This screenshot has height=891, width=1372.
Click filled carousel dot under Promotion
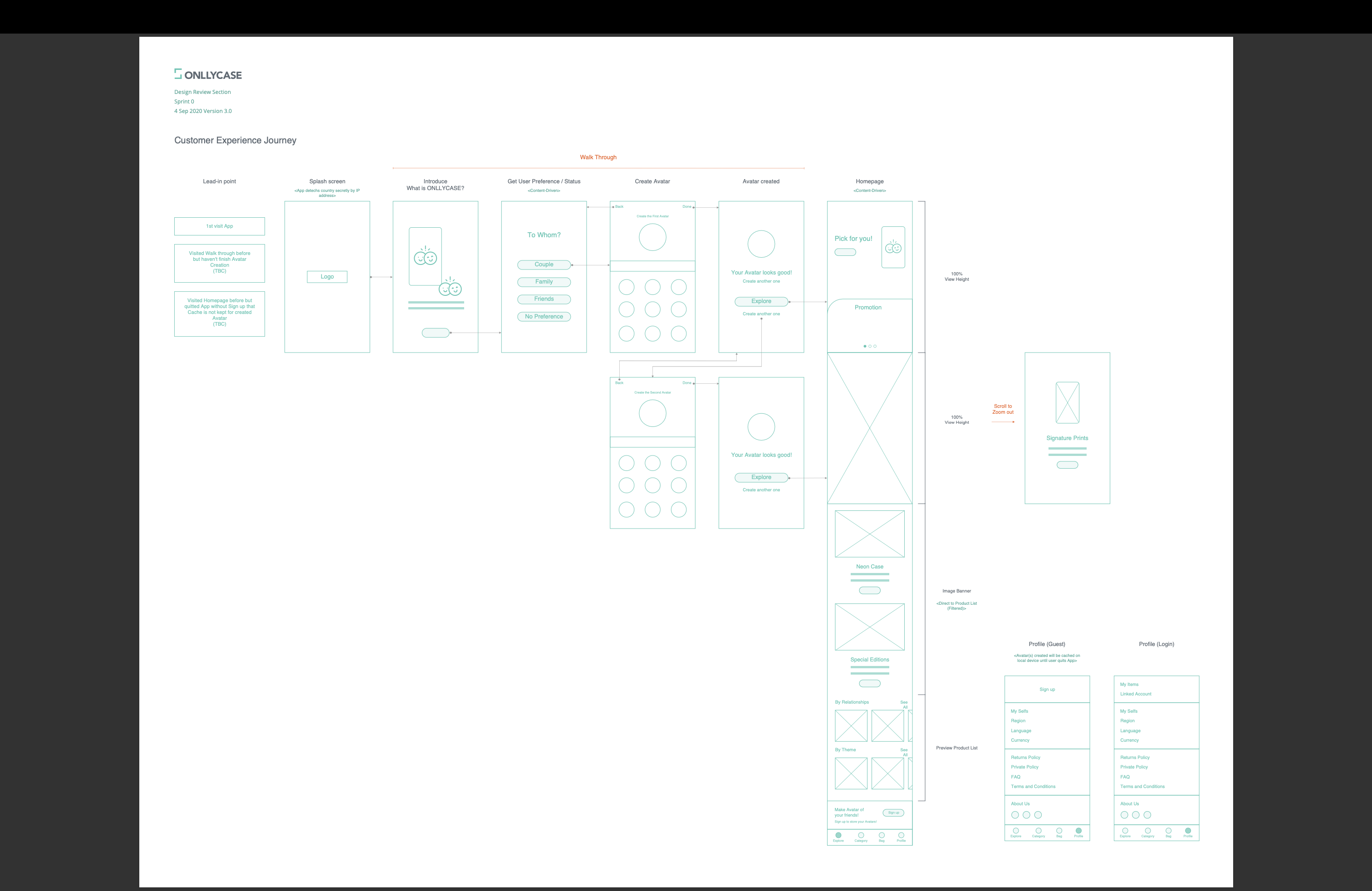click(864, 346)
